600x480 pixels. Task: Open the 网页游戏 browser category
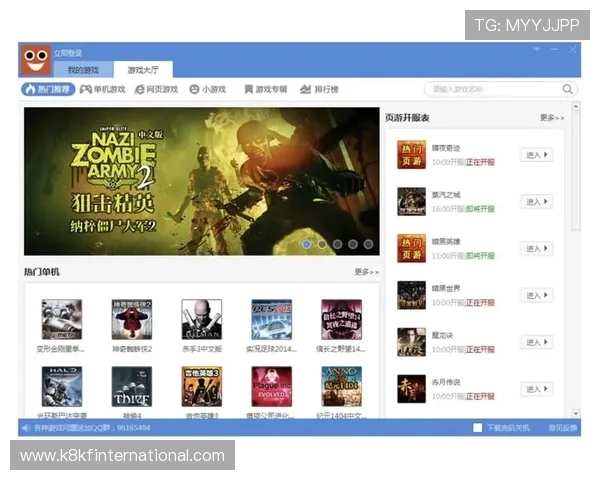click(157, 89)
